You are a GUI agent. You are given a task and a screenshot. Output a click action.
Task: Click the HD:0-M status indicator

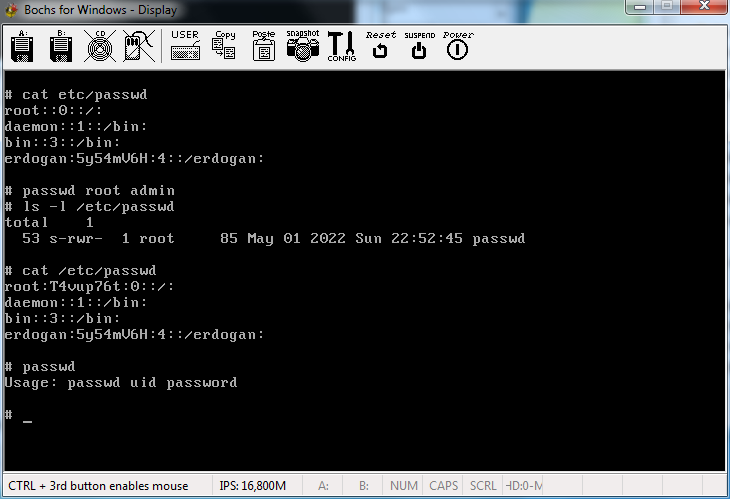(524, 486)
